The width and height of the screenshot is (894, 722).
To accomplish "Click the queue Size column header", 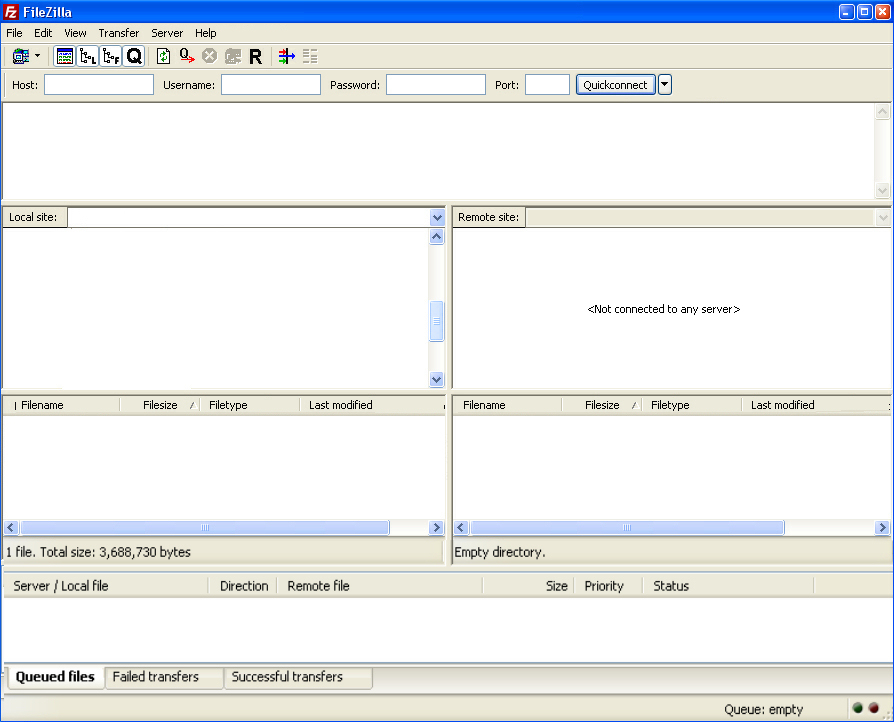I will (529, 586).
